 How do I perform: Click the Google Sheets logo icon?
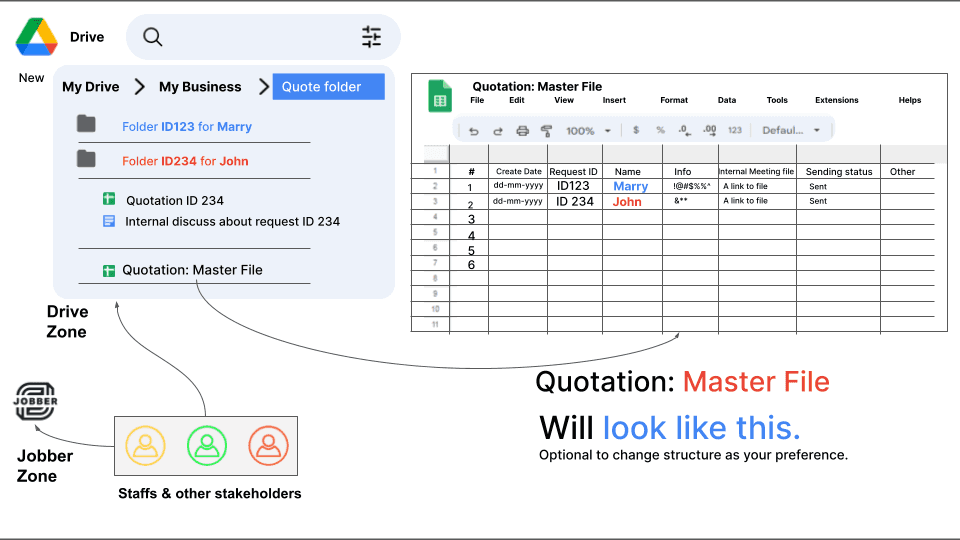440,96
